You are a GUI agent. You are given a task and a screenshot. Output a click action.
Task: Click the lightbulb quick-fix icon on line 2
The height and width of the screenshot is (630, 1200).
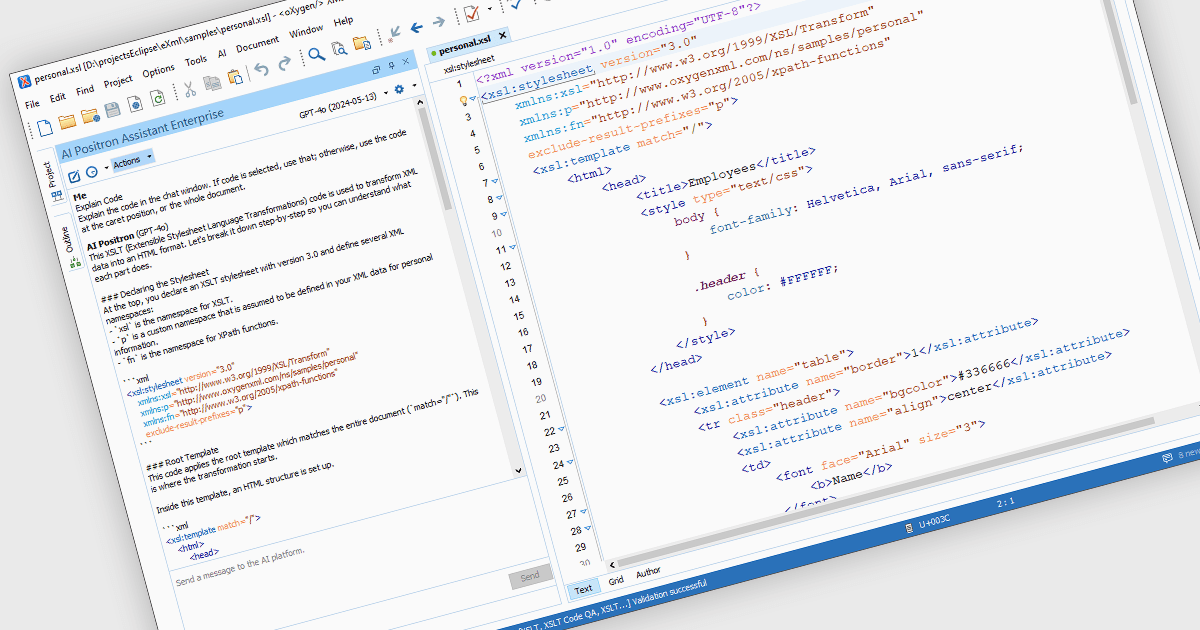point(463,100)
